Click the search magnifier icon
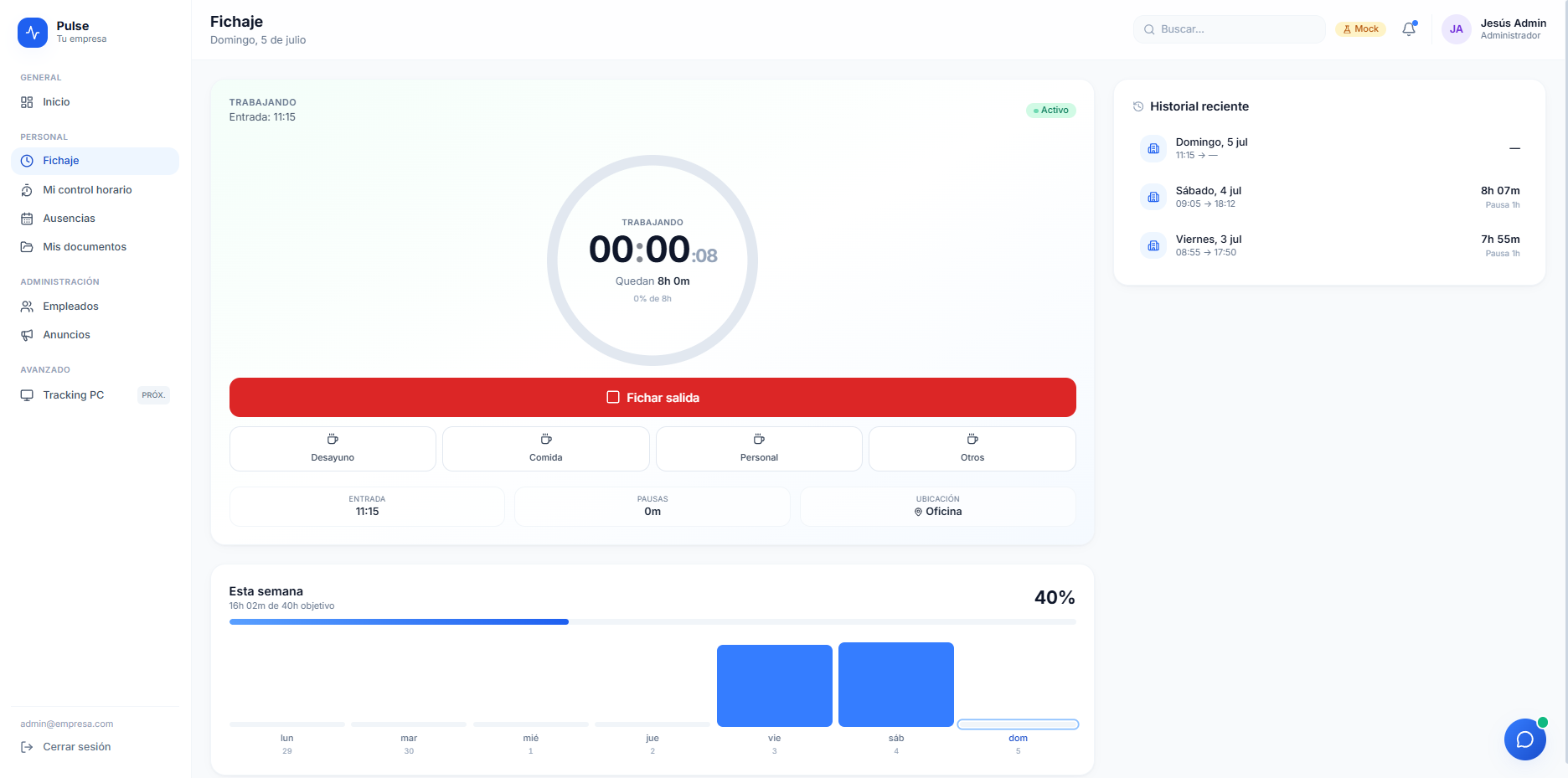1568x778 pixels. [x=1149, y=29]
